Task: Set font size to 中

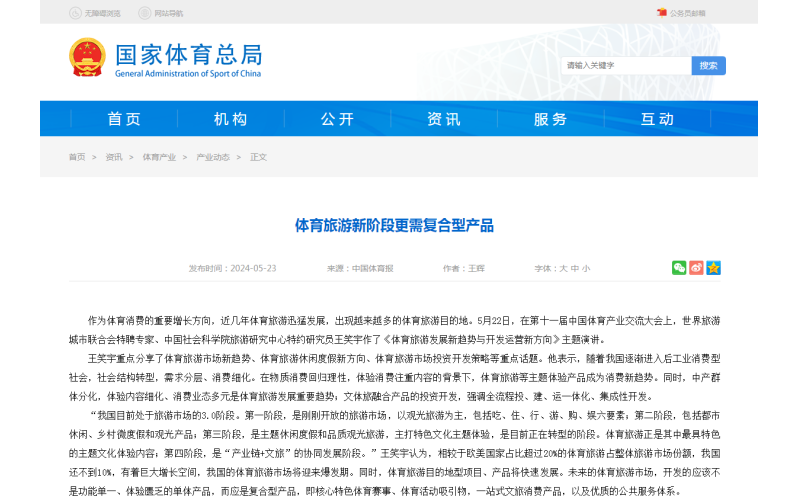Action: [574, 268]
